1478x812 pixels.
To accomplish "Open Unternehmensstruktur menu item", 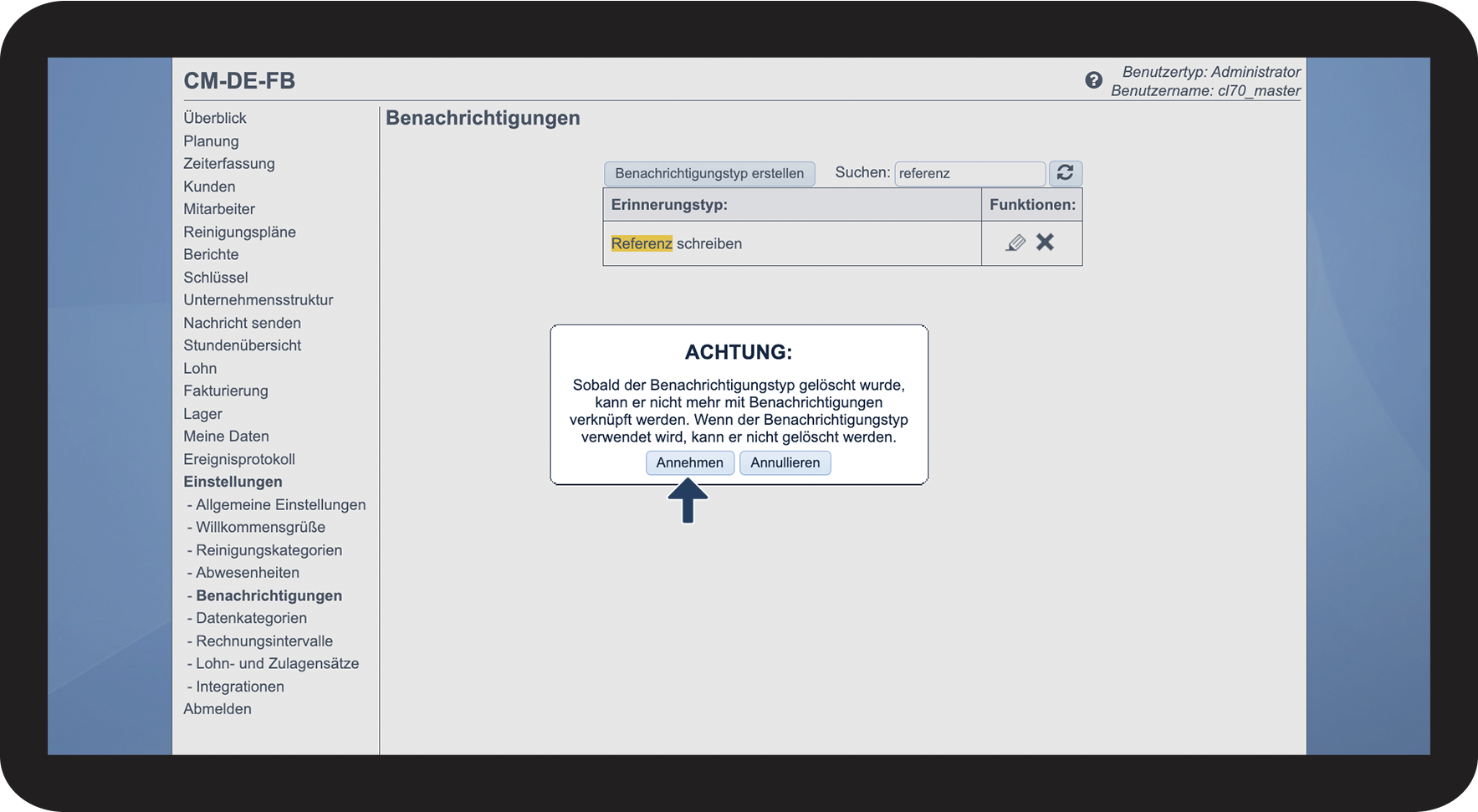I will (258, 299).
